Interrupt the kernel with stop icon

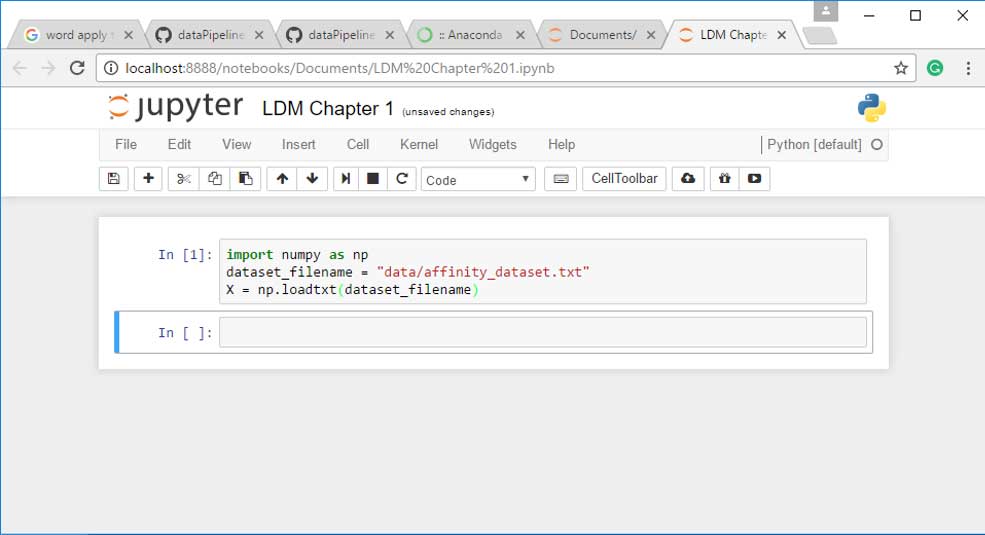tap(373, 179)
